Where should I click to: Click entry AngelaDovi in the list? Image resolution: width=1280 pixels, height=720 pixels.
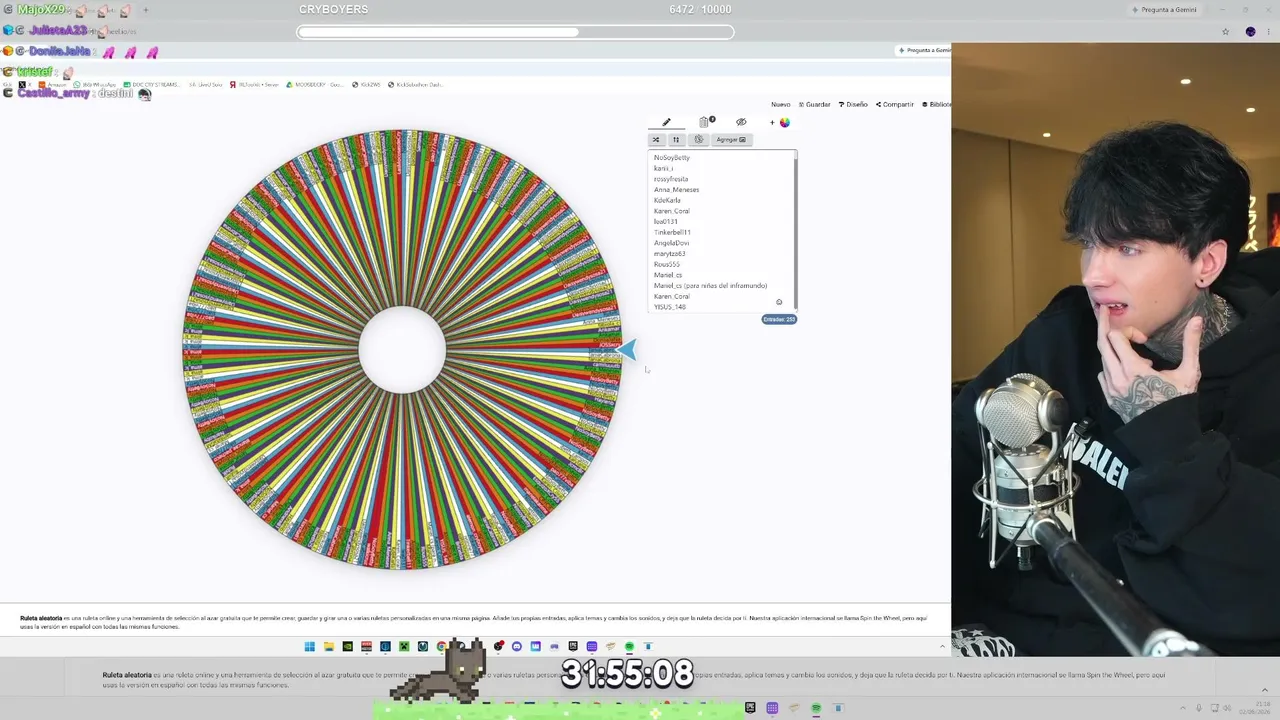(x=671, y=243)
